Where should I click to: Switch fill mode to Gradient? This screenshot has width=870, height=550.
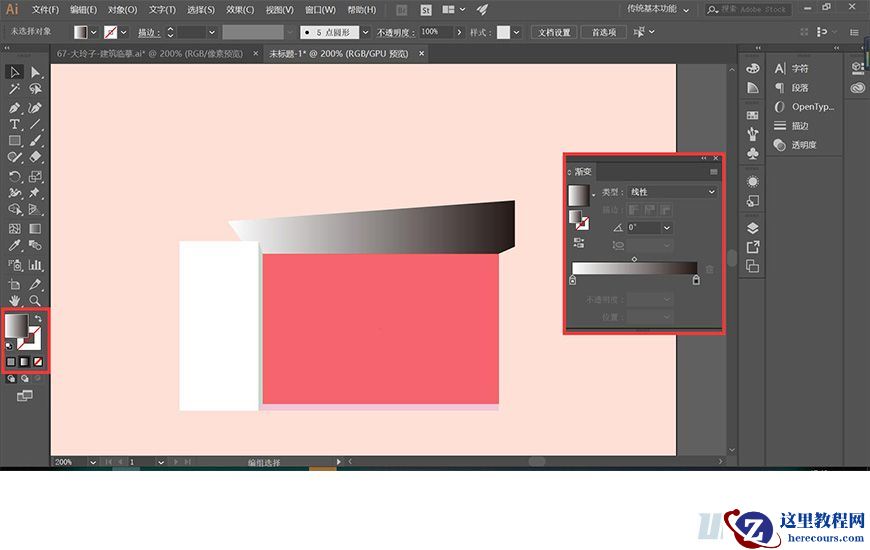(x=24, y=361)
